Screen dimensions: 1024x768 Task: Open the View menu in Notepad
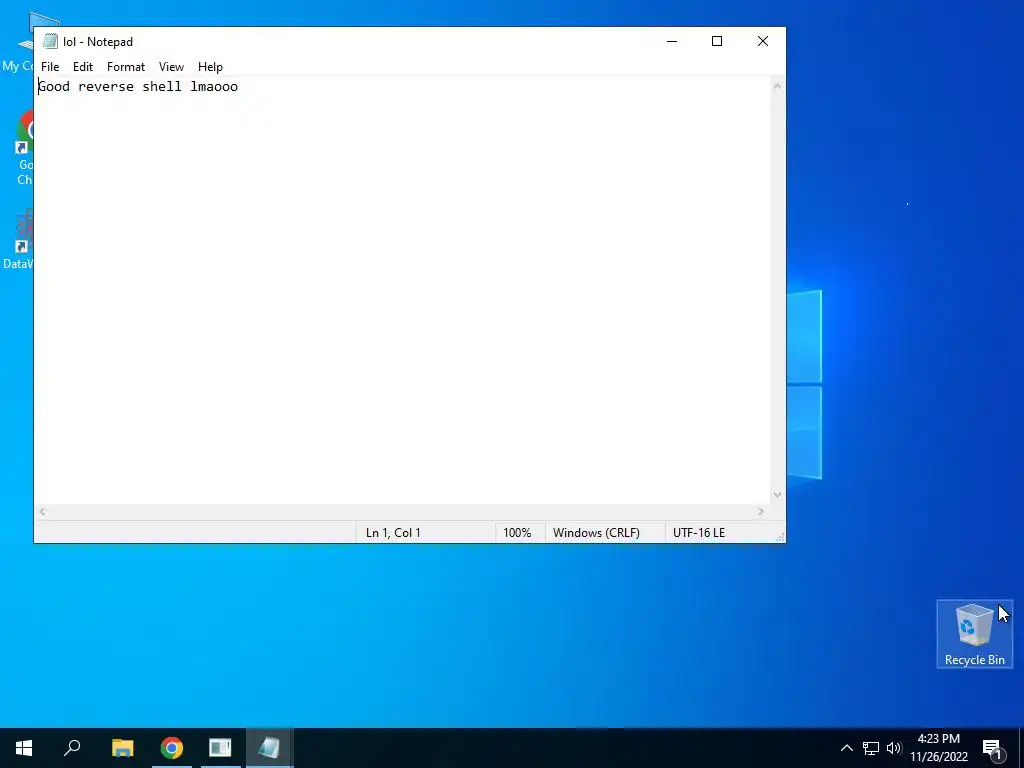(171, 67)
